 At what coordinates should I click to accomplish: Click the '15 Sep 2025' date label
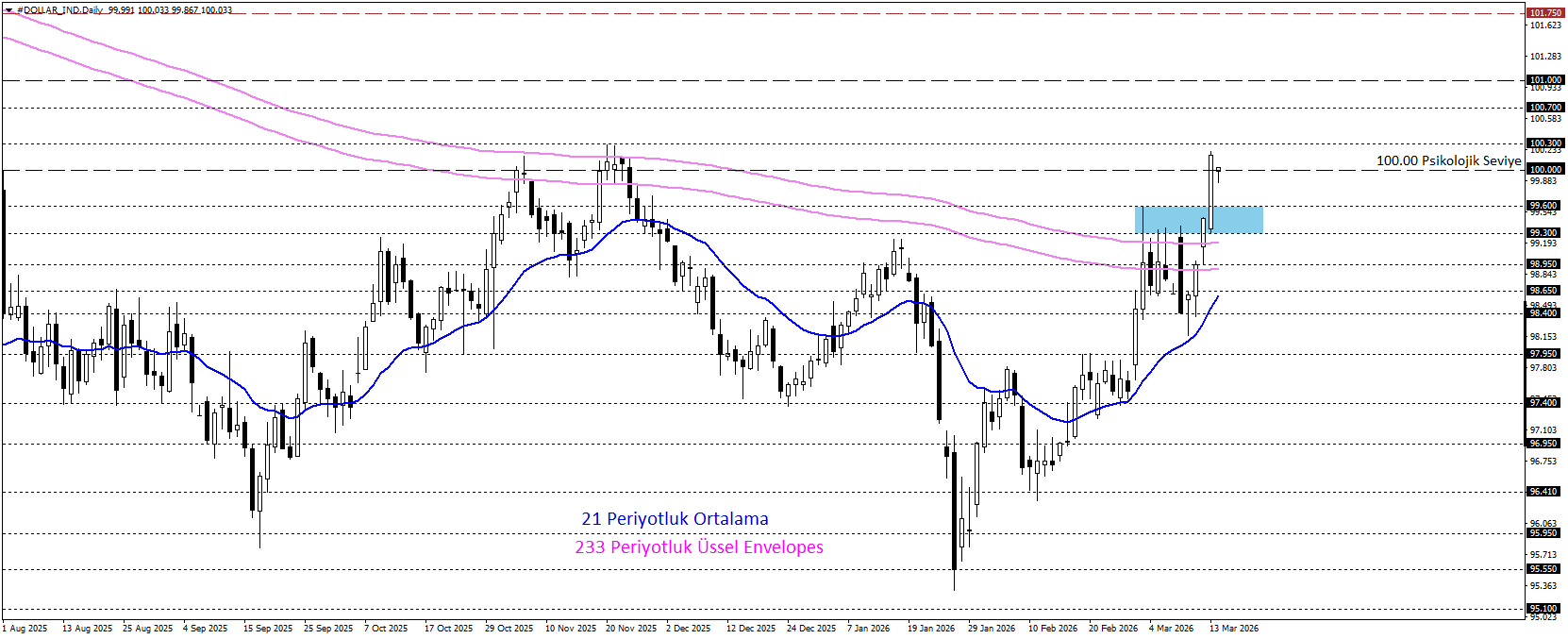pos(268,629)
